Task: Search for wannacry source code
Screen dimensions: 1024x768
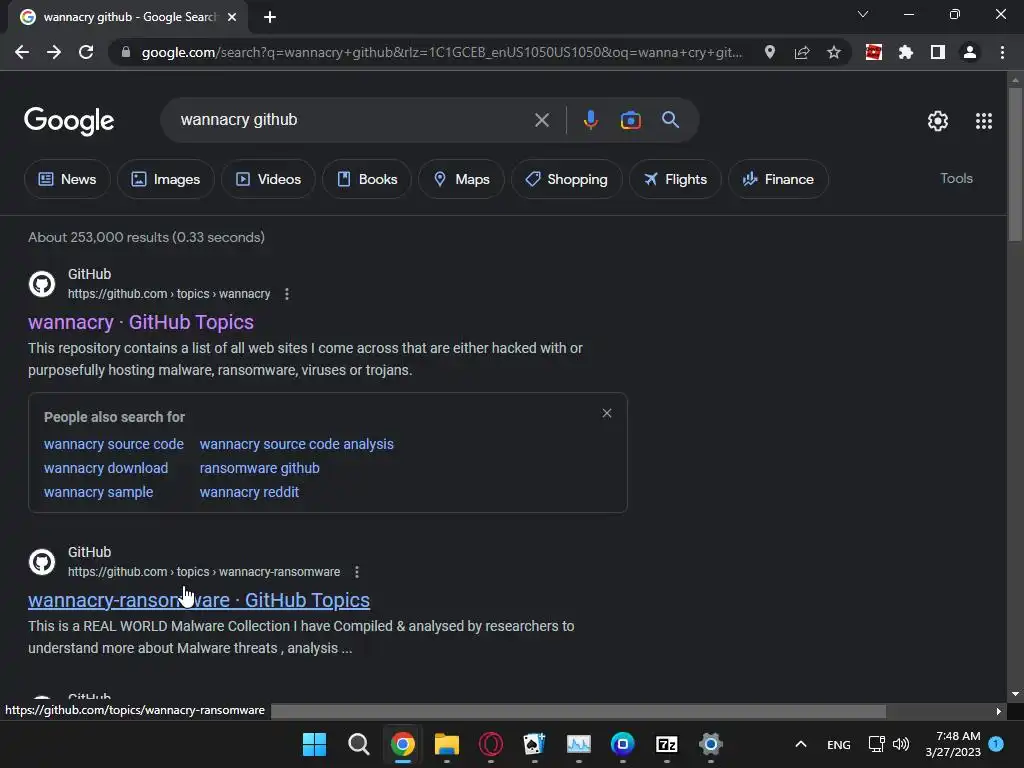Action: coord(114,444)
